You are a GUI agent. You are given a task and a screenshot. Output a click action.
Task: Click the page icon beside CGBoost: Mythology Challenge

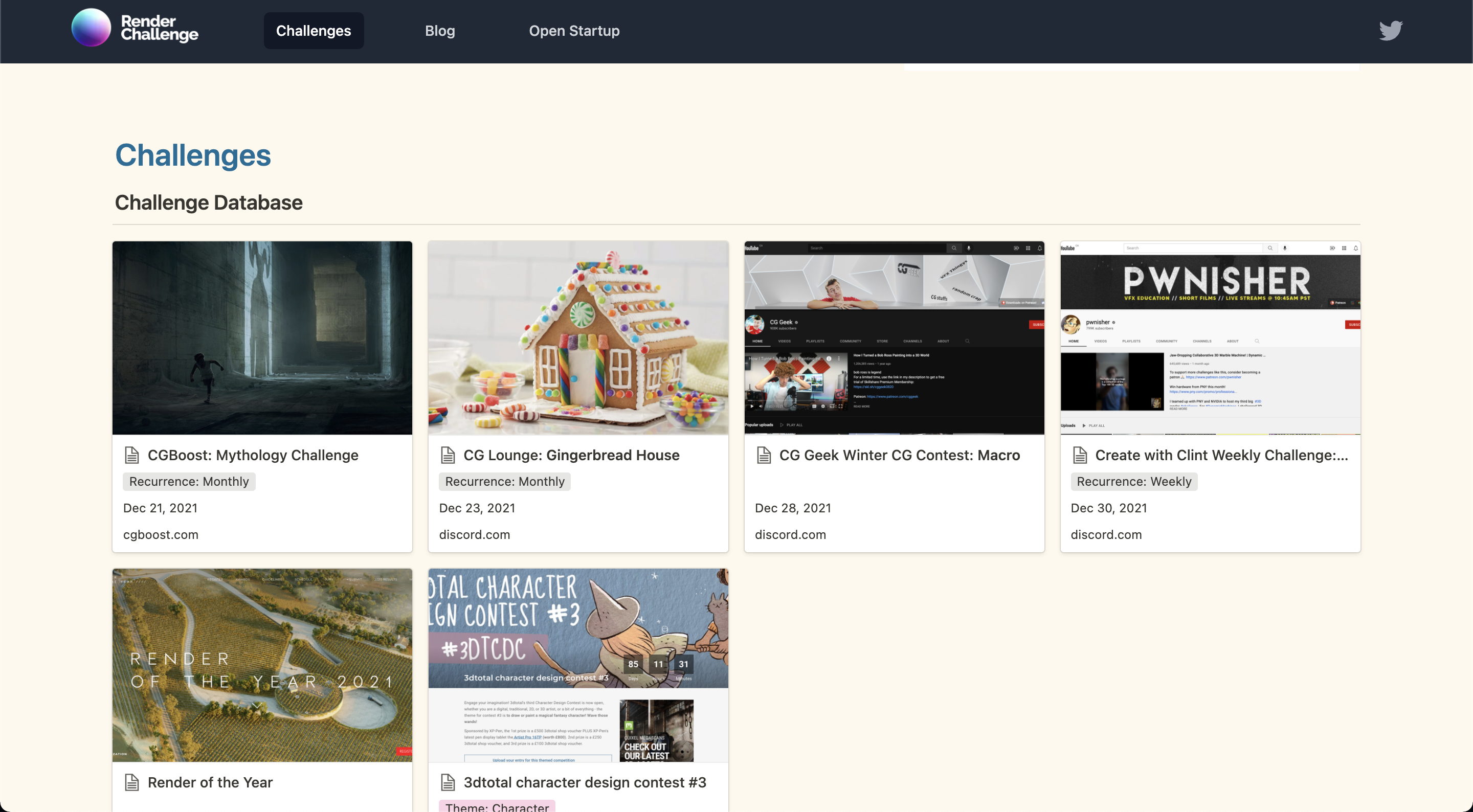point(132,455)
